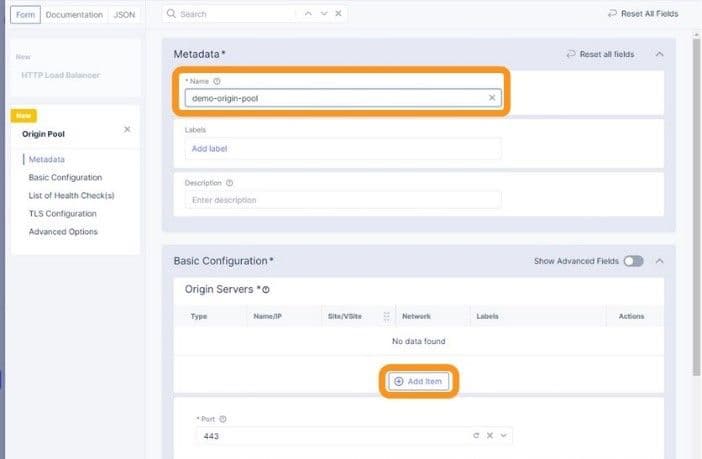
Task: Open Origin Servers info icon
Action: click(x=266, y=290)
